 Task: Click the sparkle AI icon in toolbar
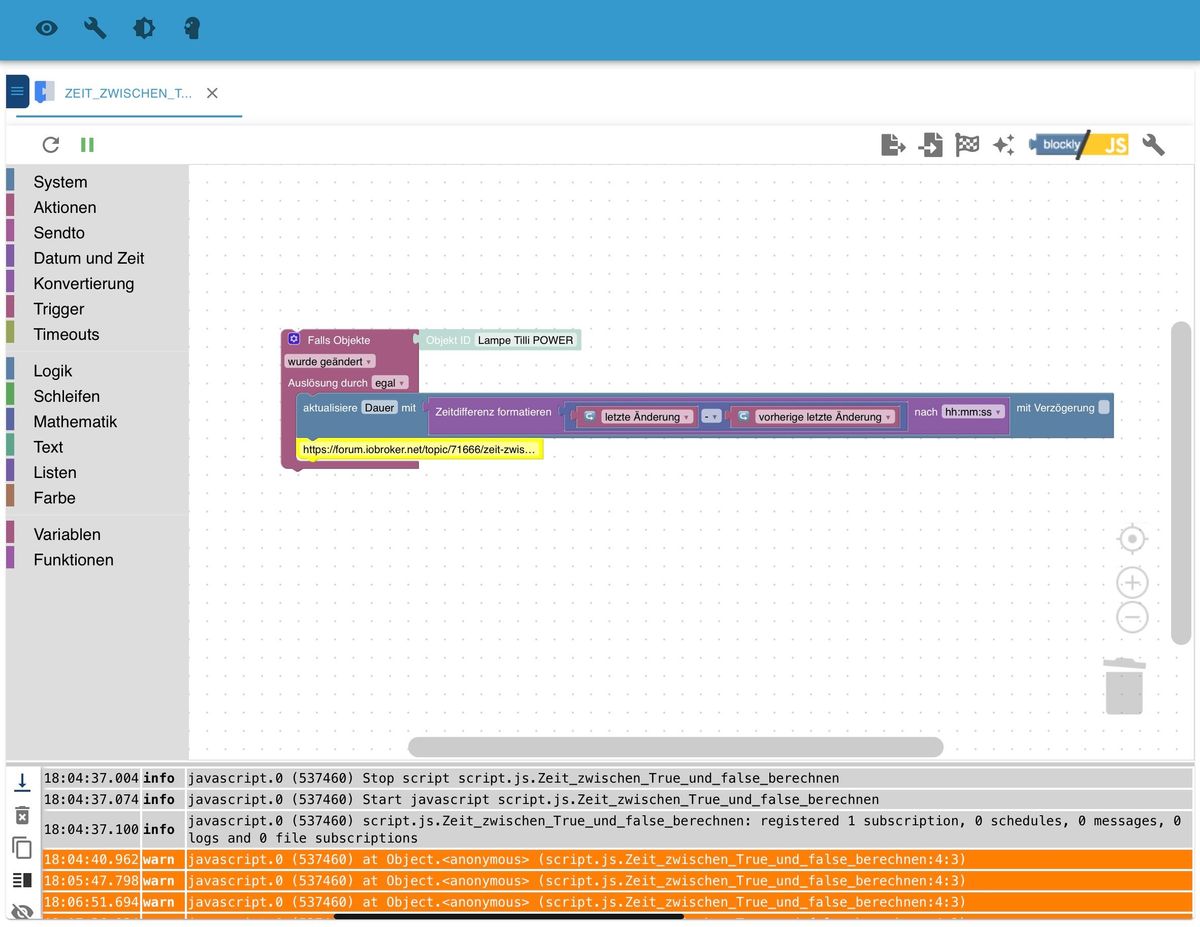(x=1003, y=145)
